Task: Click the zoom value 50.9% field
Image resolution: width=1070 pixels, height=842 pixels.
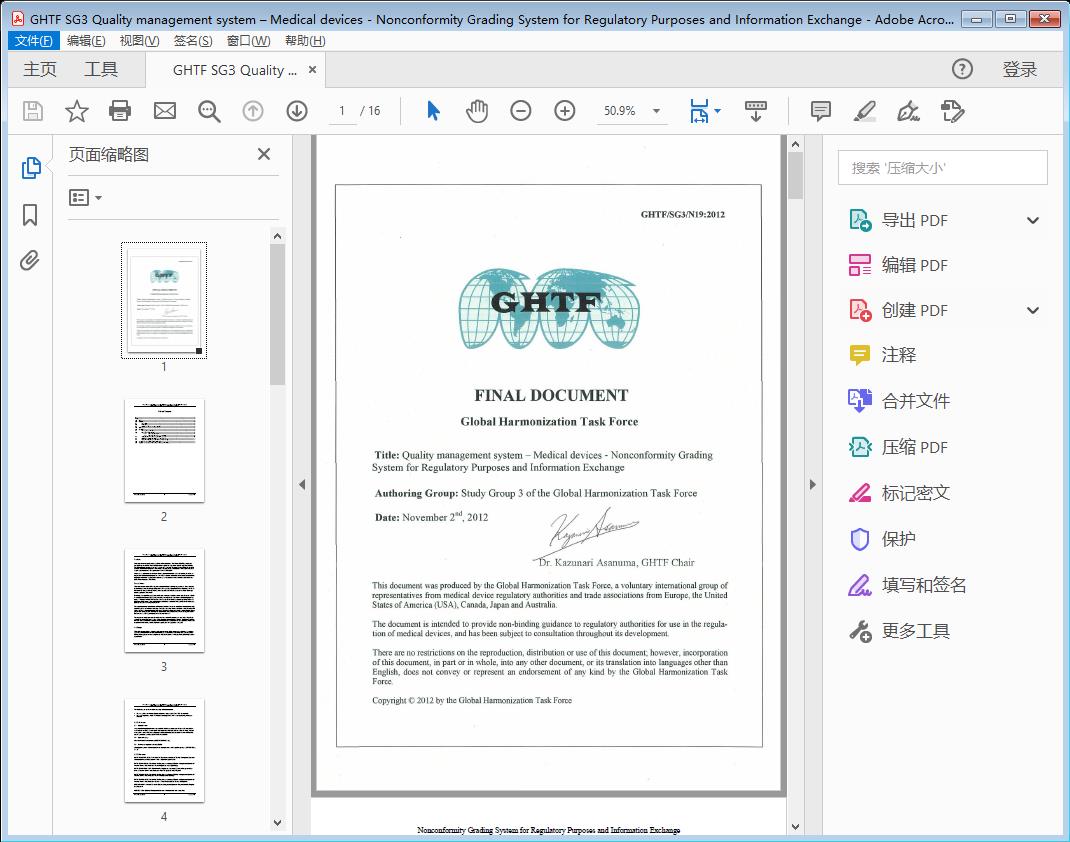Action: (x=620, y=111)
